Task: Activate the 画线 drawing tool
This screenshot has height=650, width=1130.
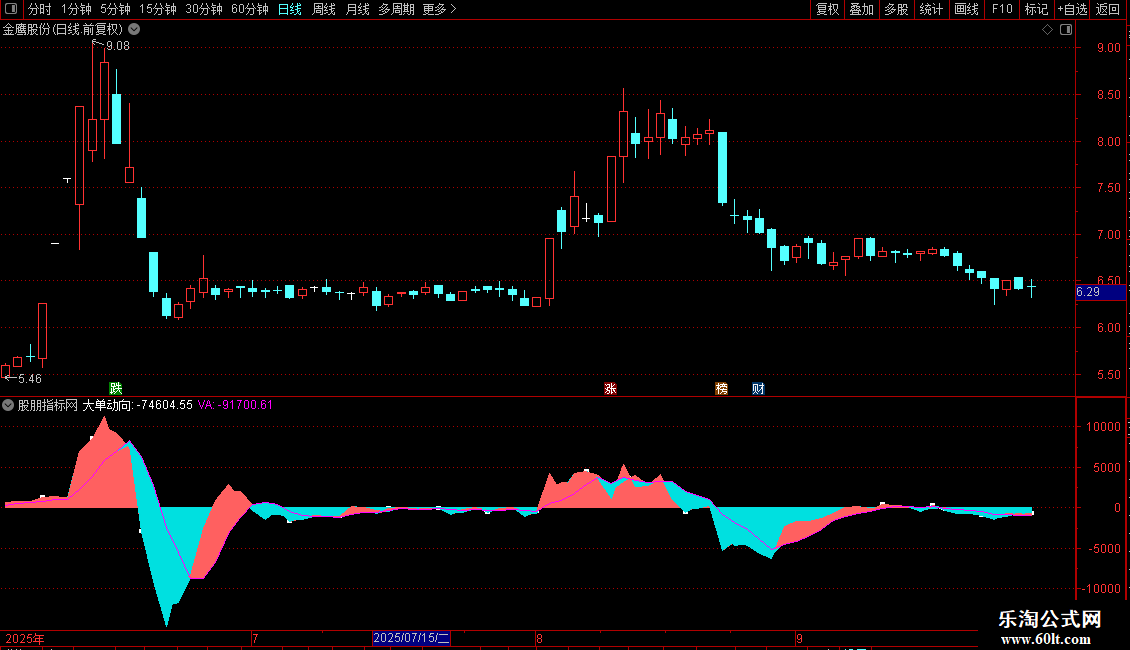Action: pos(966,9)
